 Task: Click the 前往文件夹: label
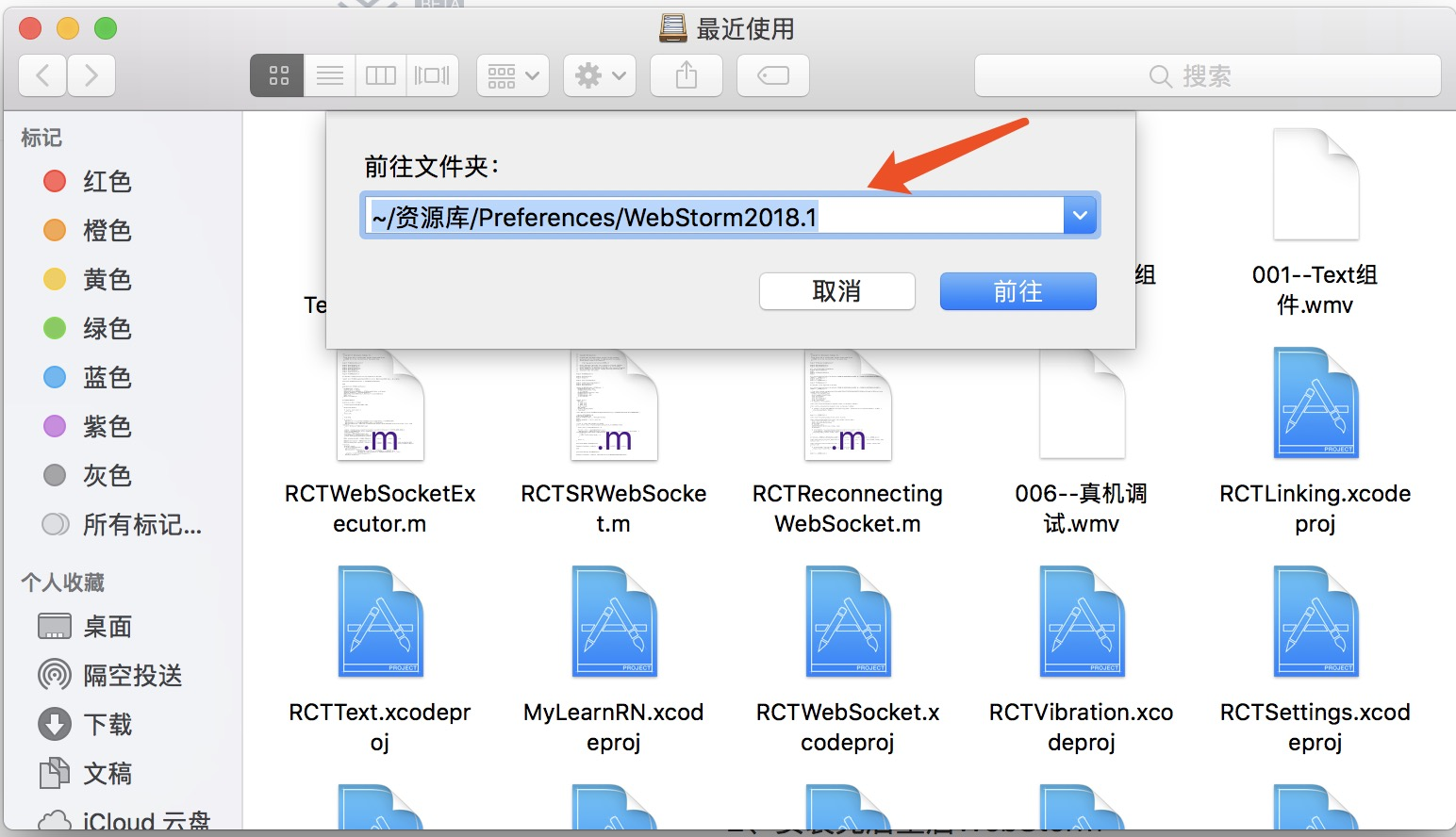coord(432,167)
